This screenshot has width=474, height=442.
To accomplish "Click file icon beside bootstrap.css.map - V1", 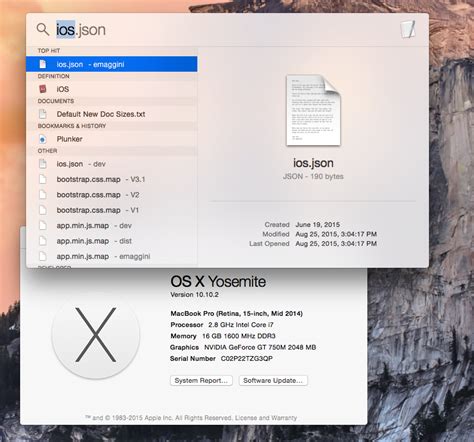I will 42,210.
